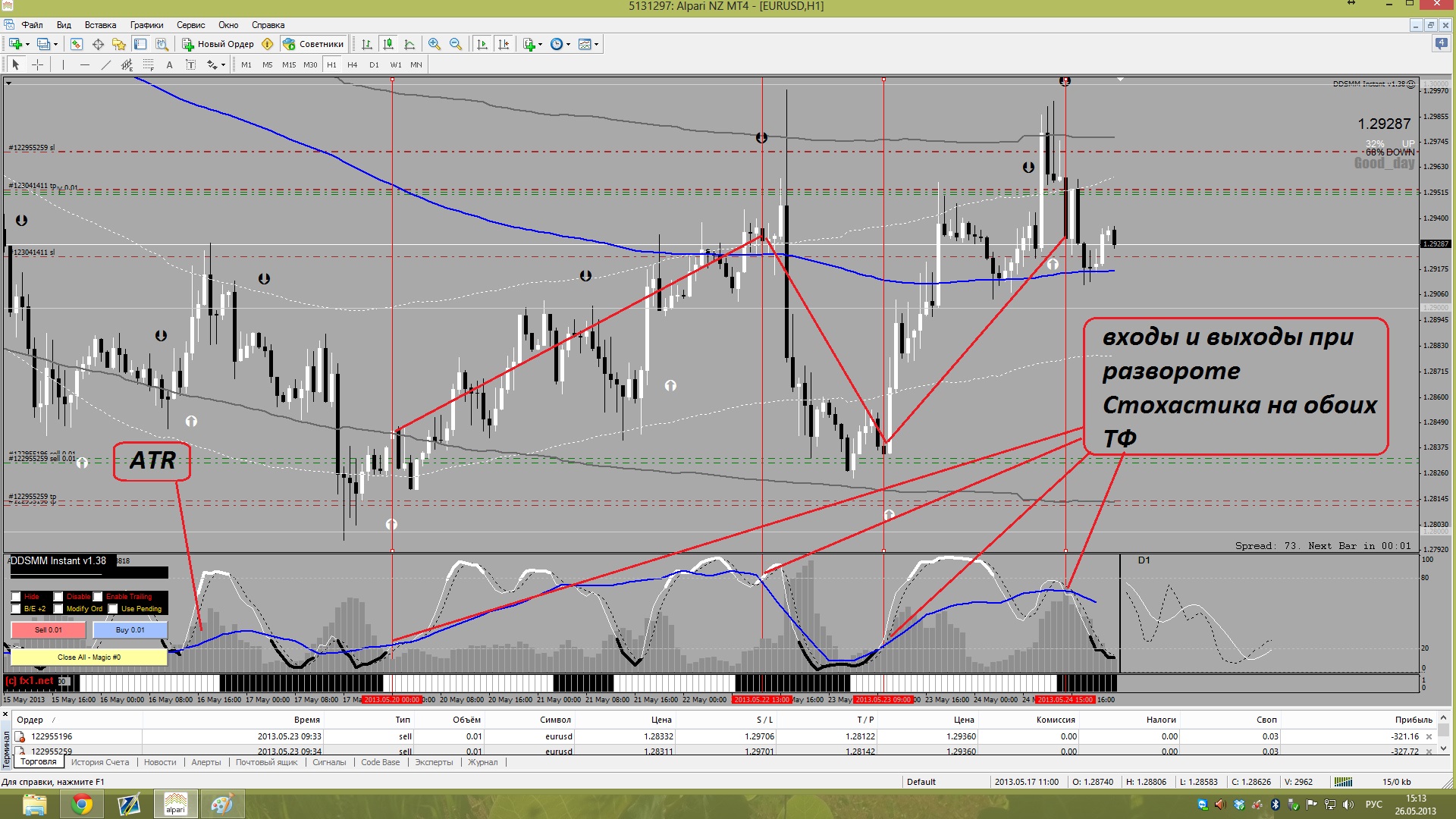
Task: Select the equidistant channel tool
Action: (x=127, y=64)
